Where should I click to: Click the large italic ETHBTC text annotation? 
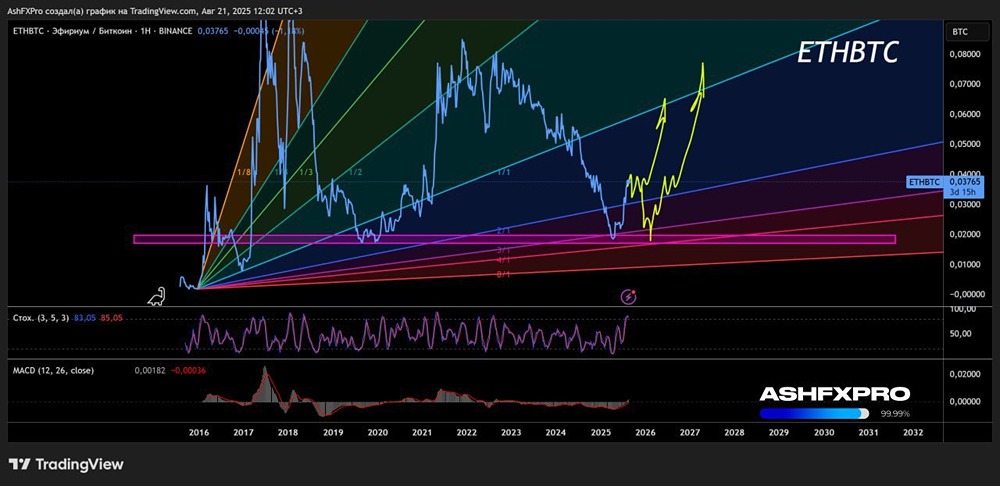(848, 54)
